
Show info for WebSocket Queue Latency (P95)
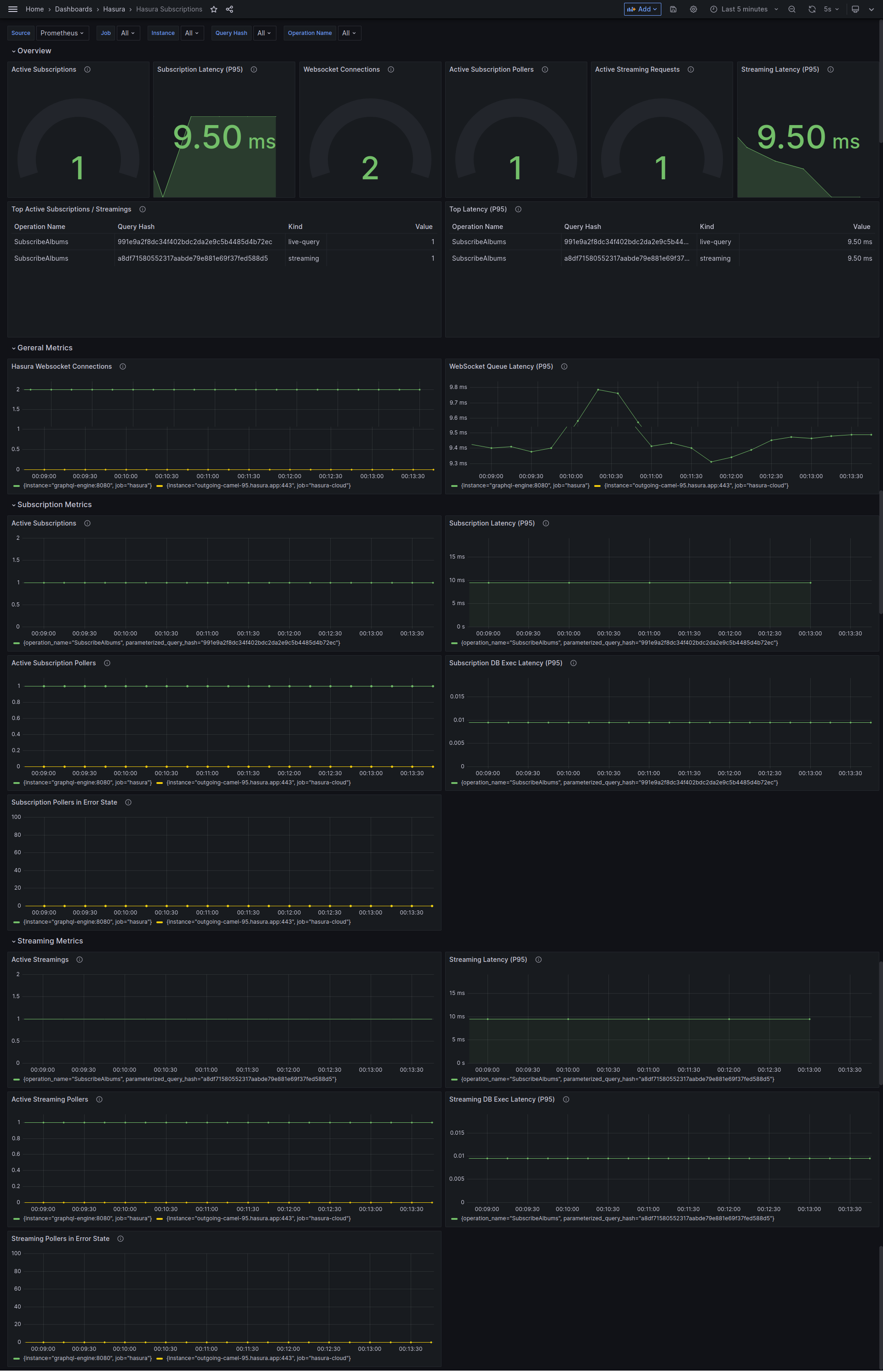point(564,366)
